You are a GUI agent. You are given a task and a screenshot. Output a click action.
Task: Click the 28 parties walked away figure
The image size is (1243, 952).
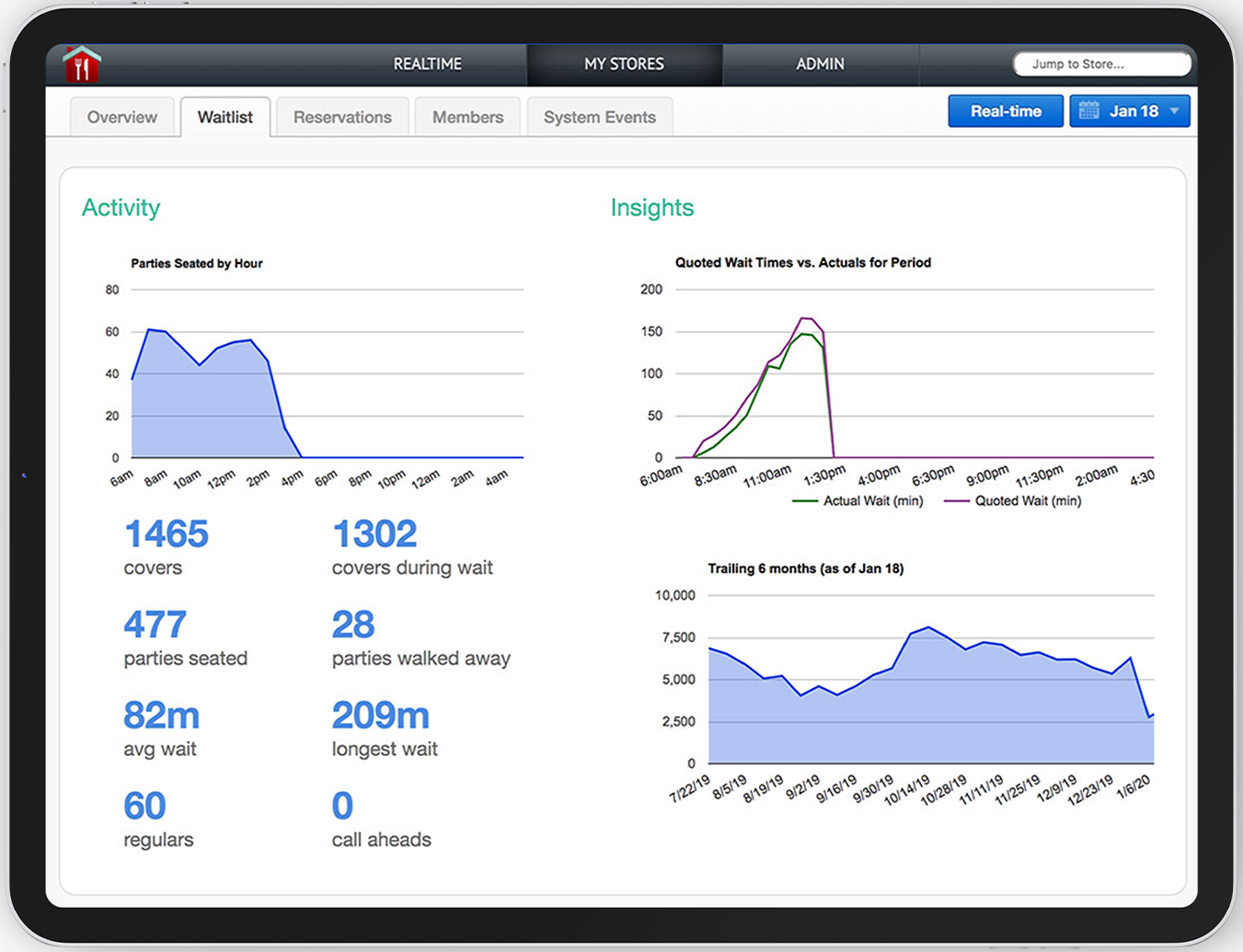(x=420, y=638)
